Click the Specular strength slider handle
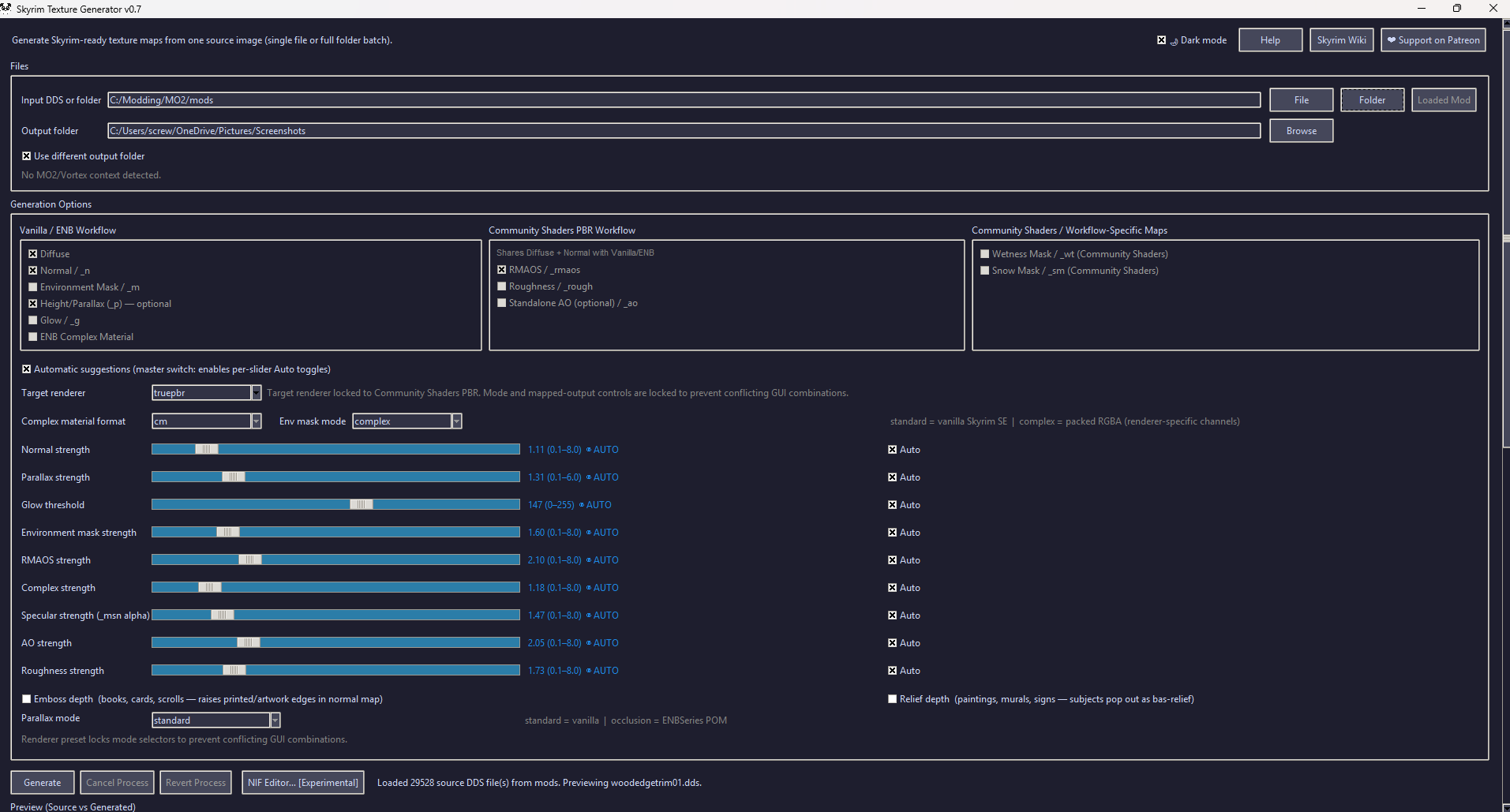The height and width of the screenshot is (812, 1510). pos(223,616)
